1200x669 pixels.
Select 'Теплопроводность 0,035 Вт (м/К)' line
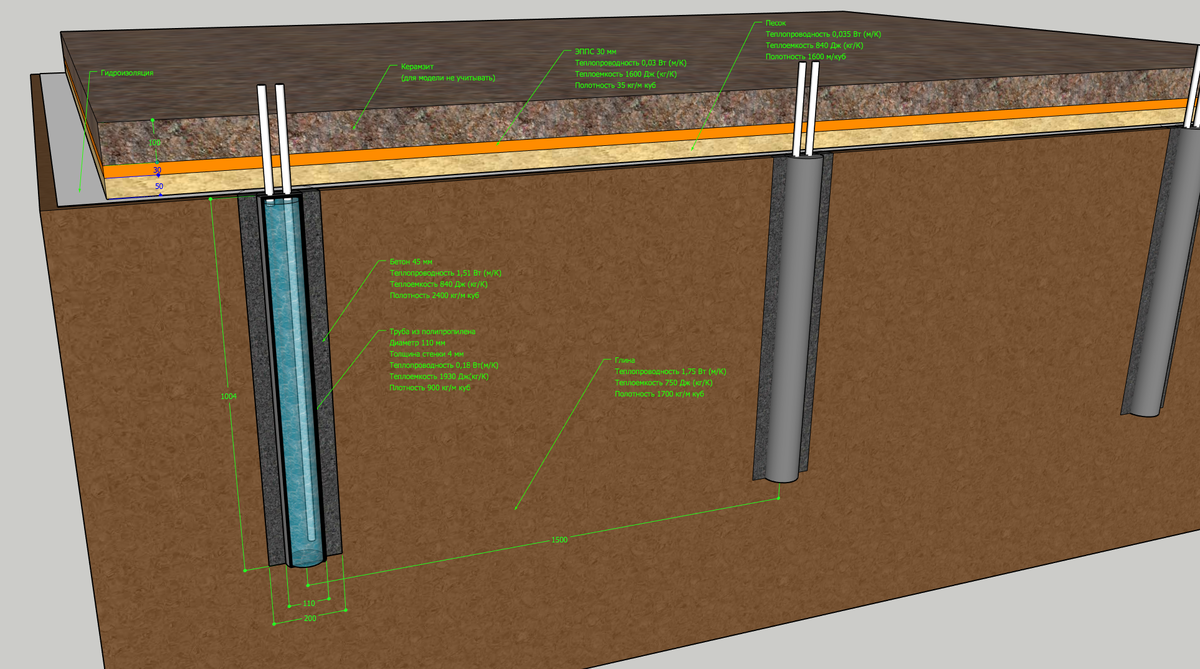[823, 34]
